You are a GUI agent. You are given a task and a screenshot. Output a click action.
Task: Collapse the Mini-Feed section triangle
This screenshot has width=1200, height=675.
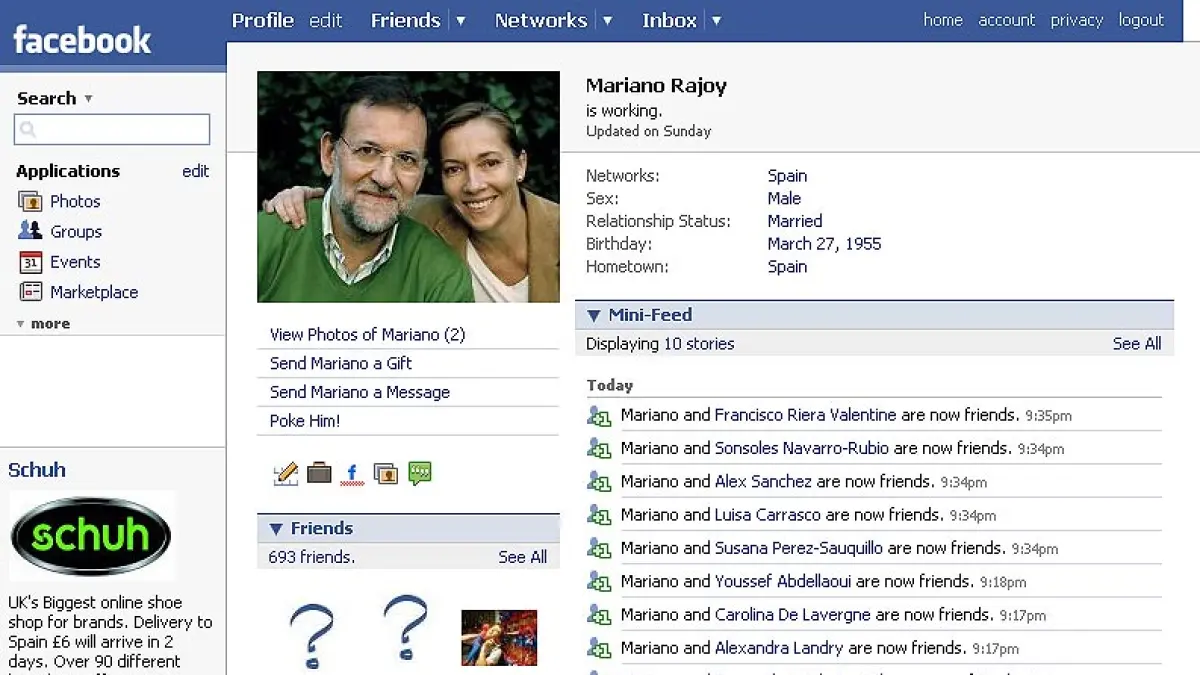point(594,315)
